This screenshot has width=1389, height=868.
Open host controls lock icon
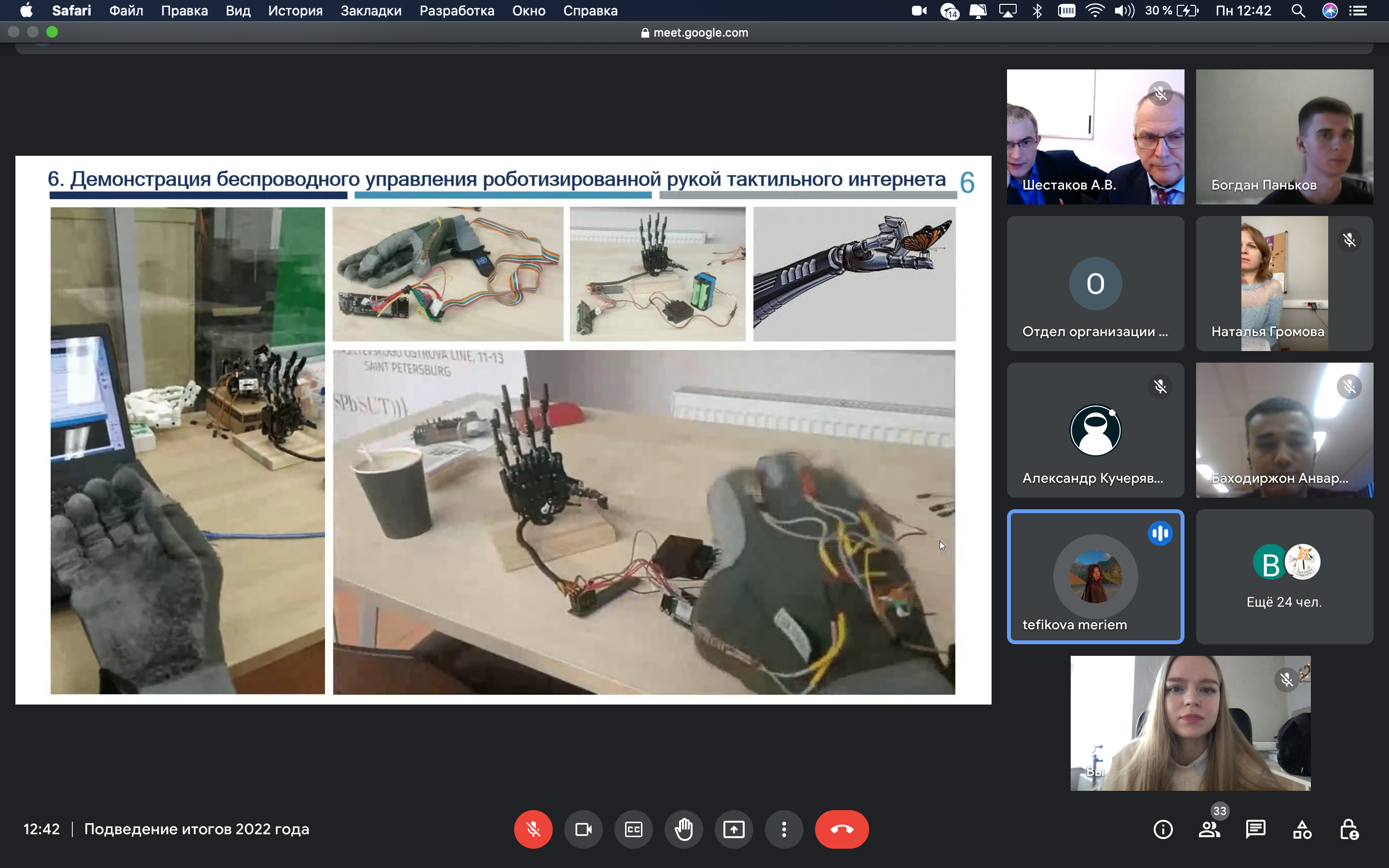click(1348, 829)
